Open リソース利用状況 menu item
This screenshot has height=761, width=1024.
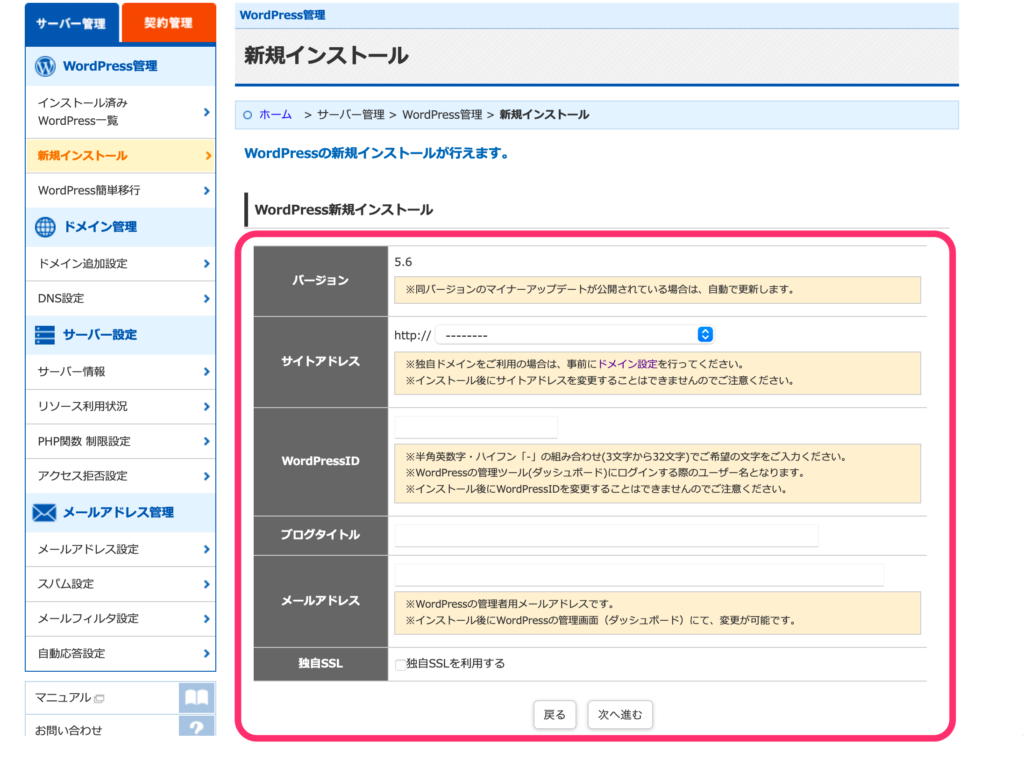pos(120,406)
